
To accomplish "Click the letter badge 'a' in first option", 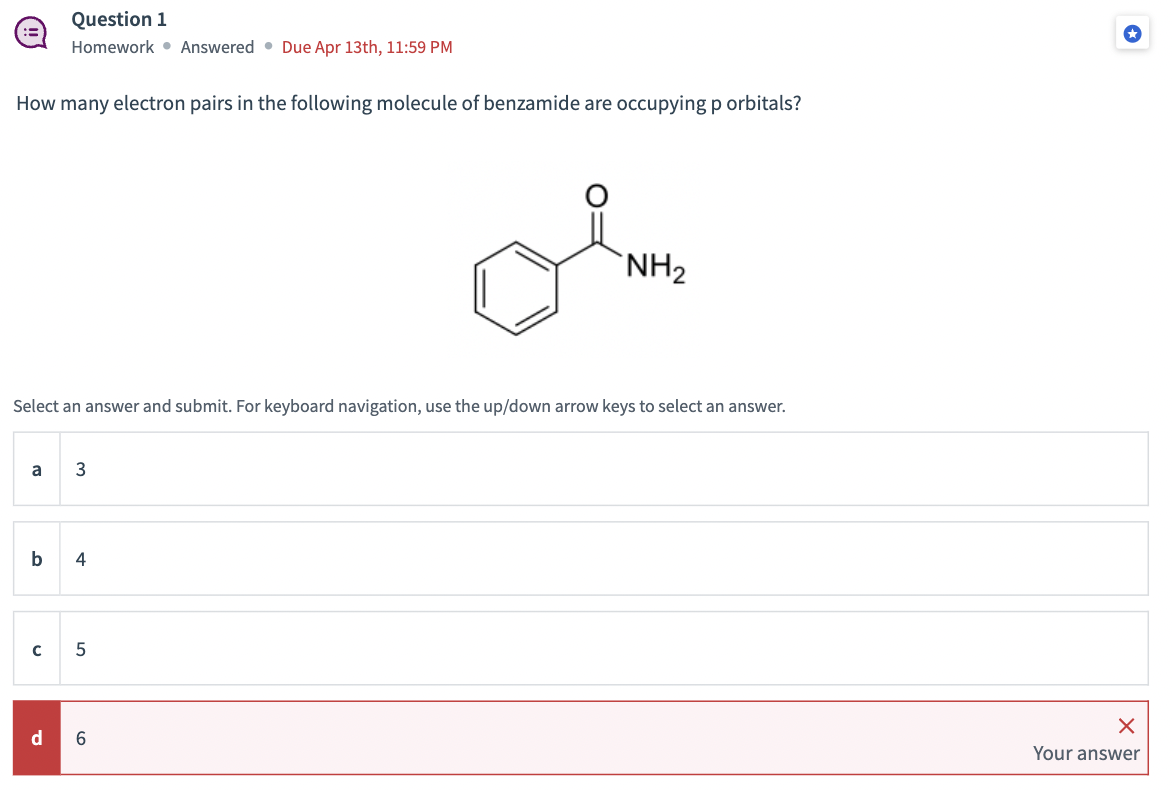I will [36, 469].
